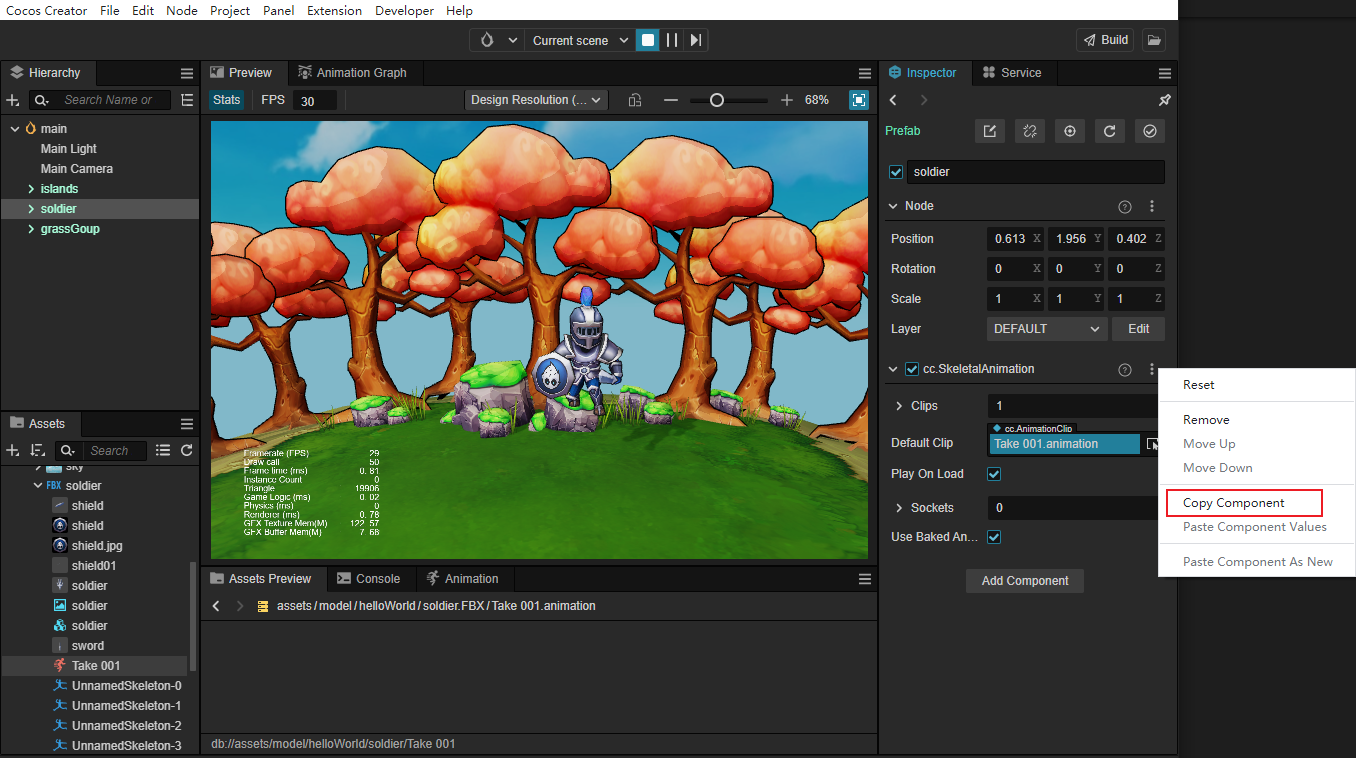This screenshot has width=1356, height=758.
Task: Collapse the soldier FBX asset folder
Action: click(38, 486)
